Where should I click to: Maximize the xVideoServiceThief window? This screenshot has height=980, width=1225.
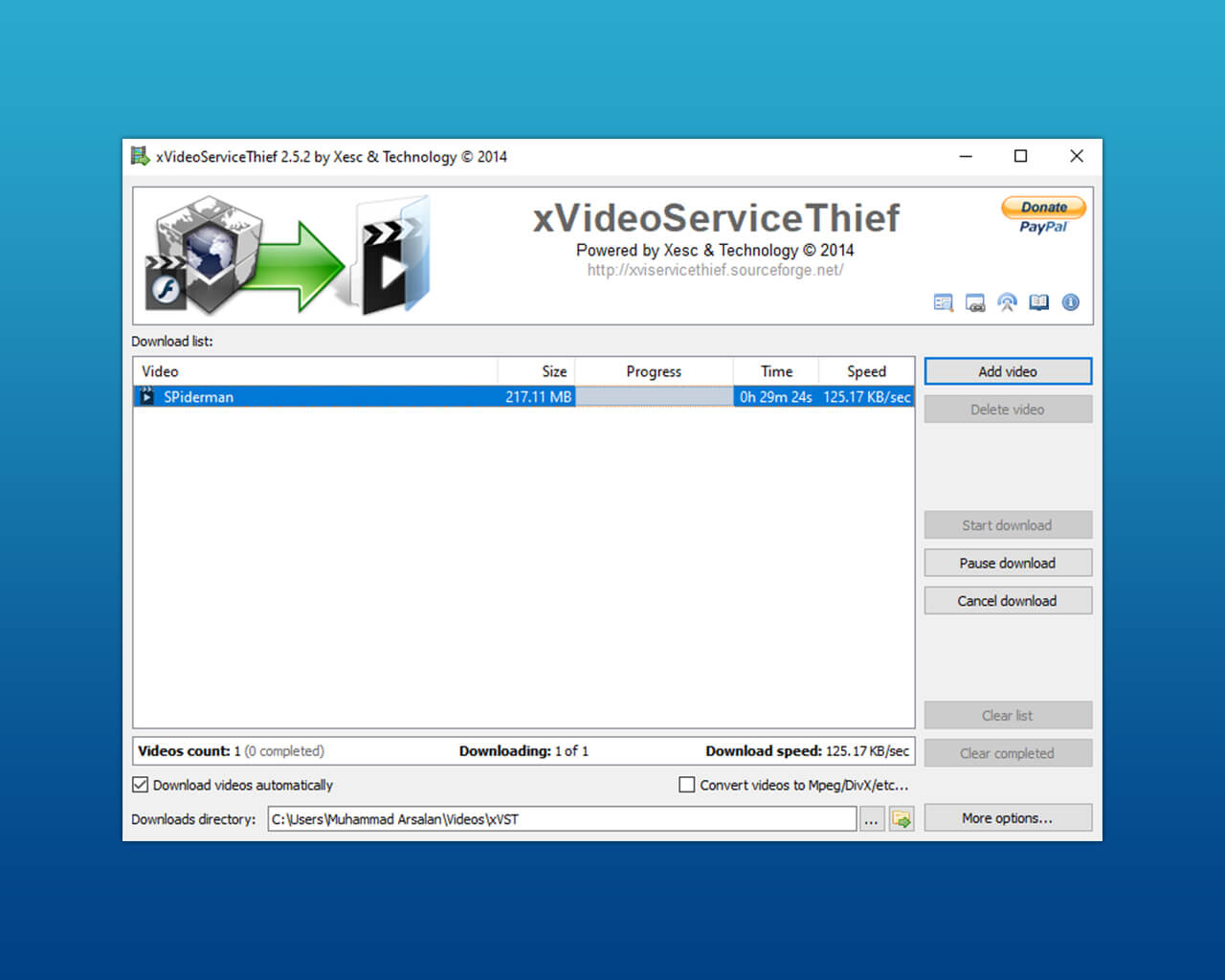pos(1021,156)
